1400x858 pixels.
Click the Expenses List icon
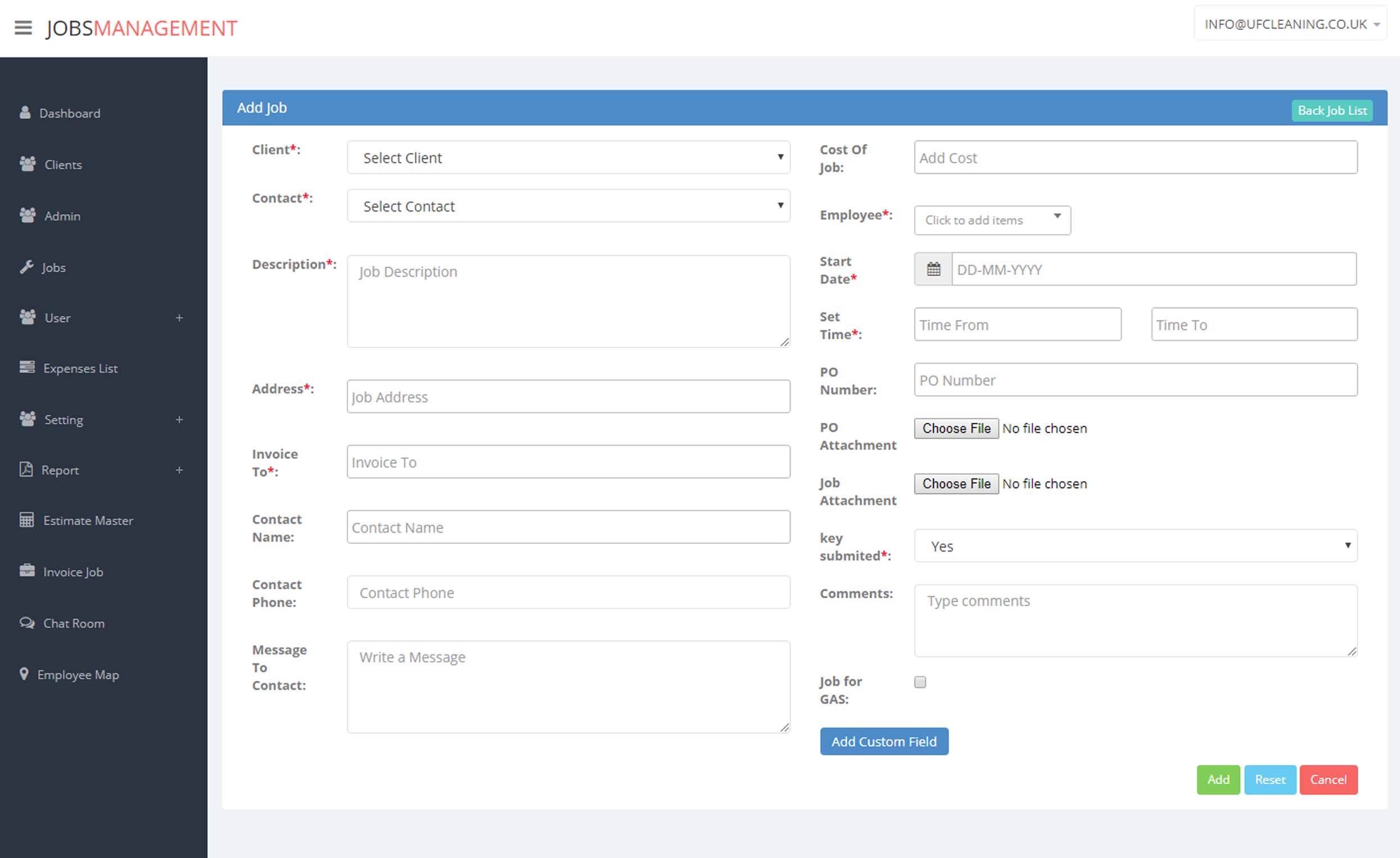[x=26, y=367]
